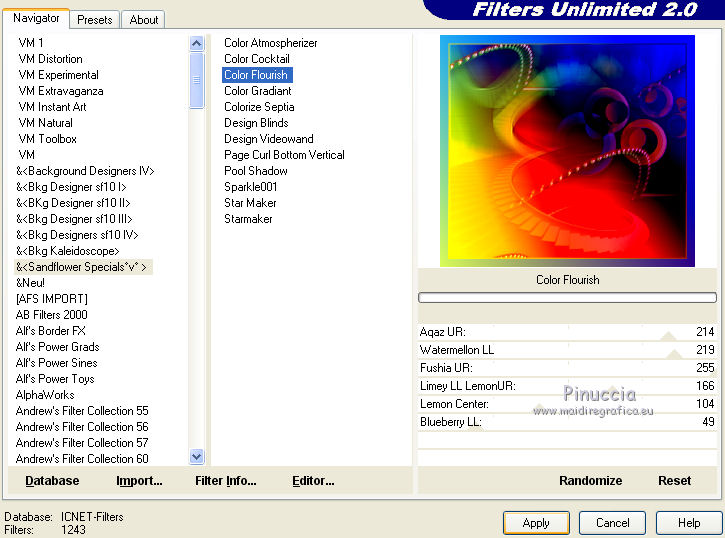The width and height of the screenshot is (725, 538).
Task: Select &<Sandflower Specials°v°> category
Action: coord(83,267)
